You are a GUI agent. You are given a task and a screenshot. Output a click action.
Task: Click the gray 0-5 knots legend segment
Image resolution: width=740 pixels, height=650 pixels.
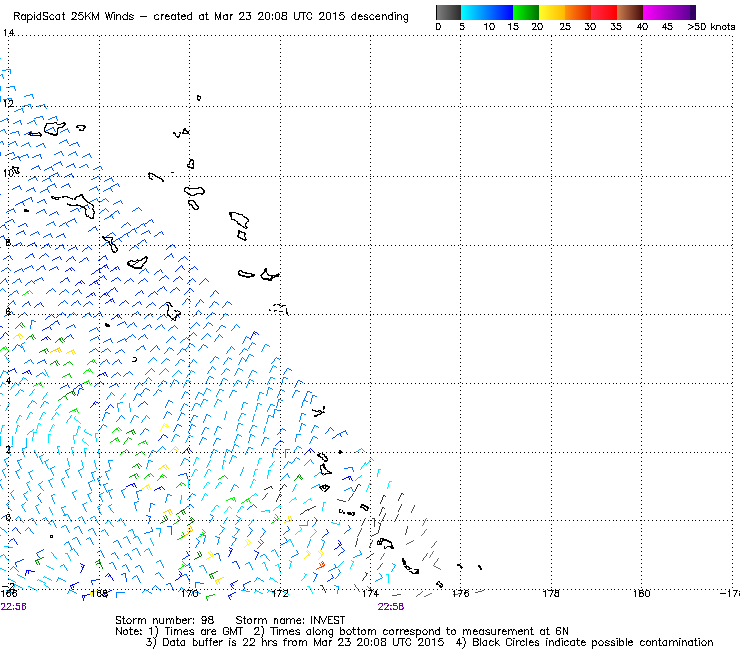click(x=448, y=12)
